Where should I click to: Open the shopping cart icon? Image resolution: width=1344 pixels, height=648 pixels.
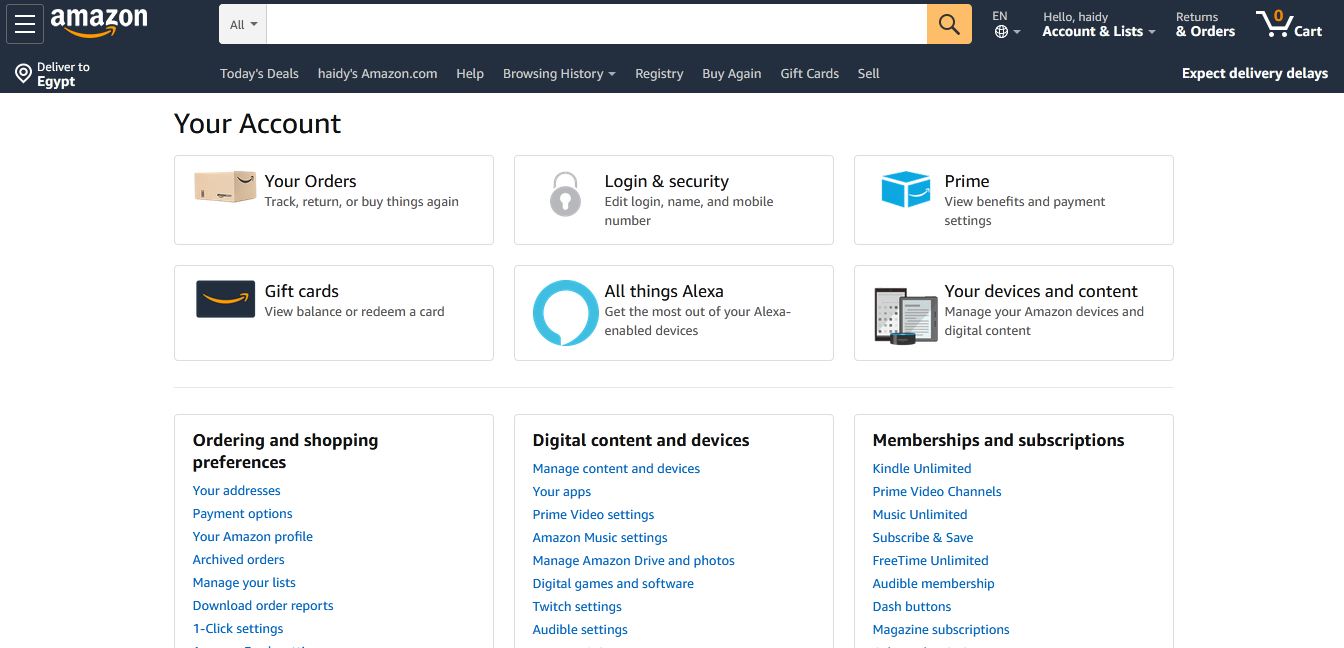coord(1289,24)
